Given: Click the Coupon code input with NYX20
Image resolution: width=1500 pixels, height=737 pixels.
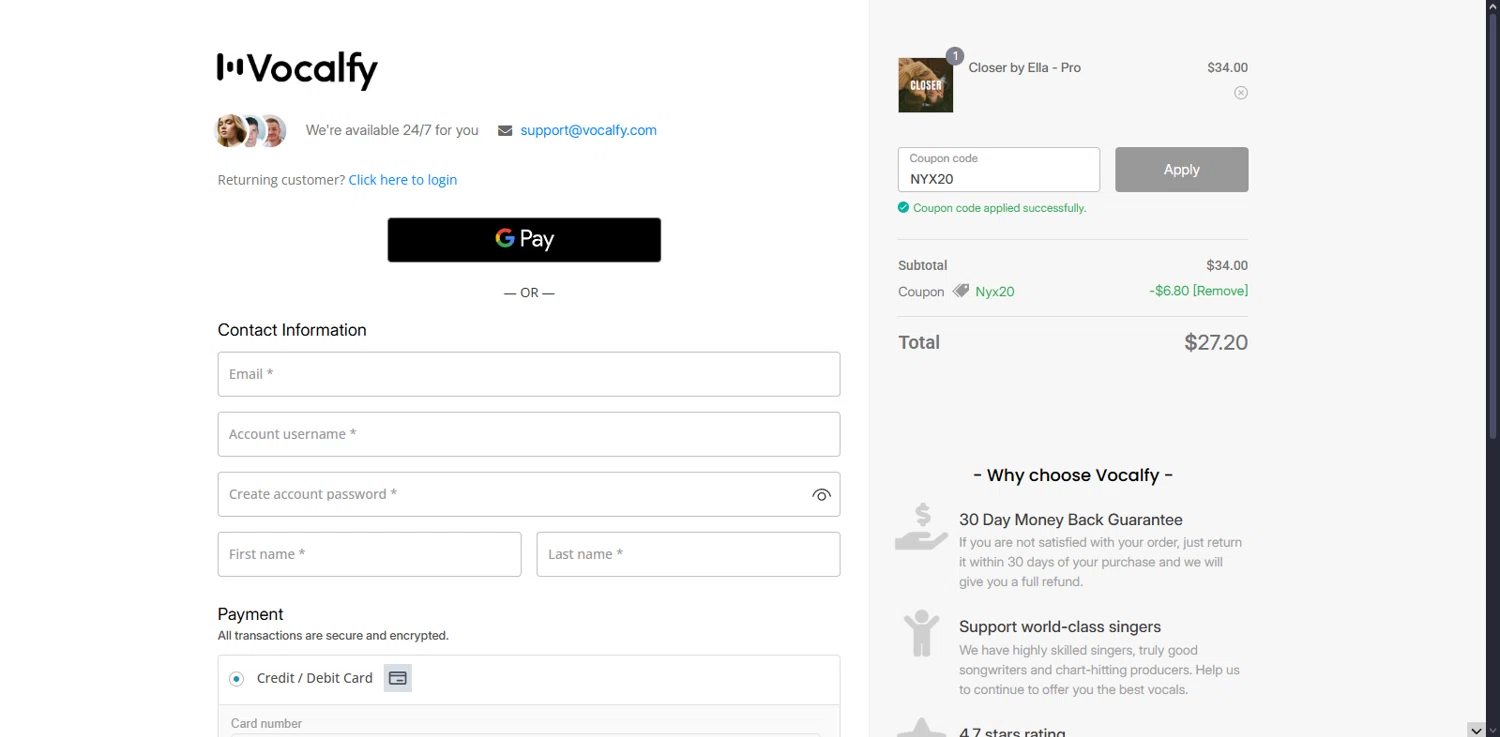Looking at the screenshot, I should [x=999, y=170].
